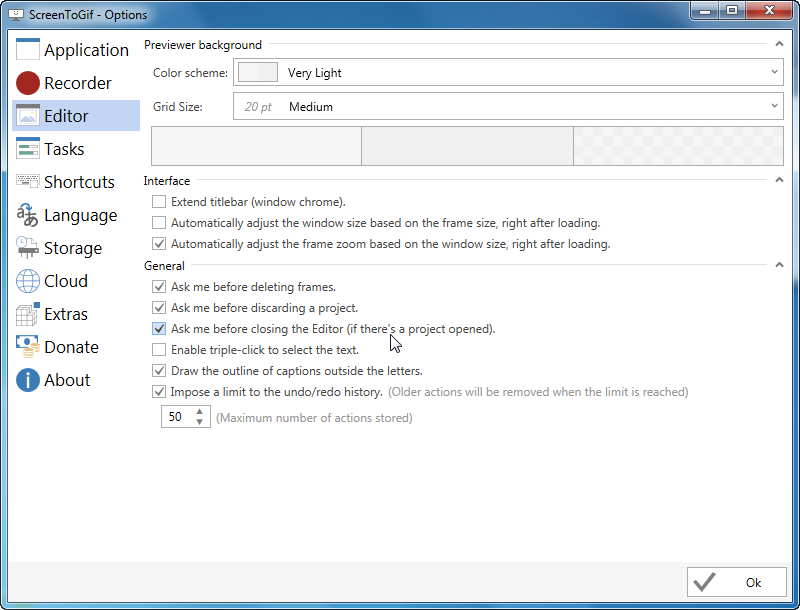Image resolution: width=800 pixels, height=610 pixels.
Task: Decrease the maximum actions stored value
Action: [x=199, y=422]
